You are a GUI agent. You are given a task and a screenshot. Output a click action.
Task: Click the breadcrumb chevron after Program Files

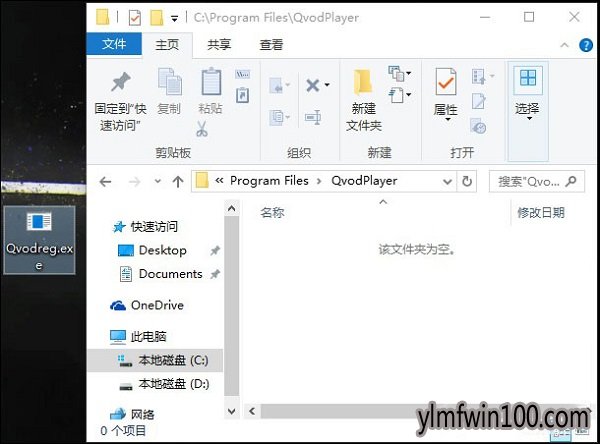point(319,181)
